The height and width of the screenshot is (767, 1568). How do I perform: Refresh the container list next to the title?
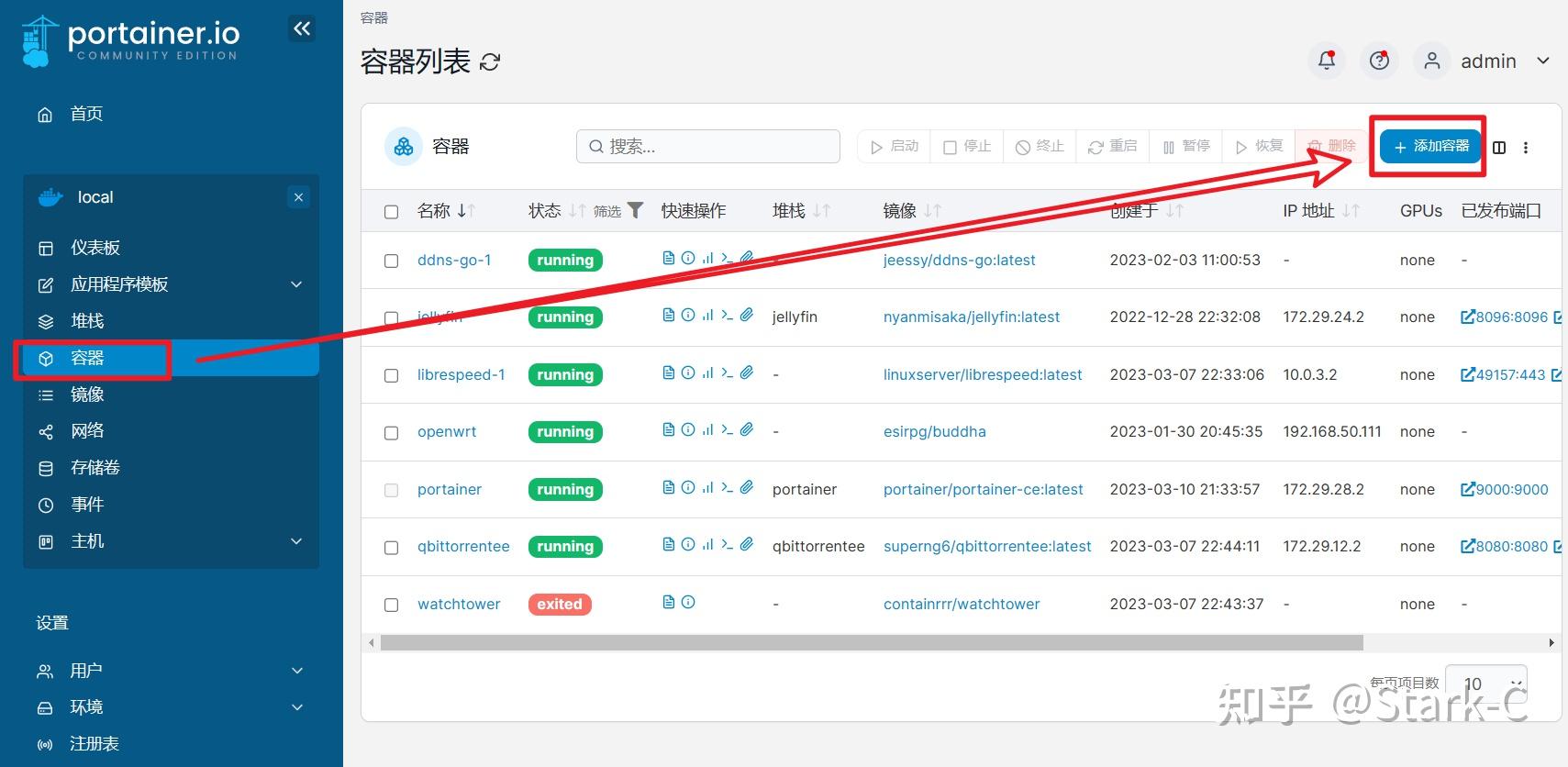coord(490,61)
